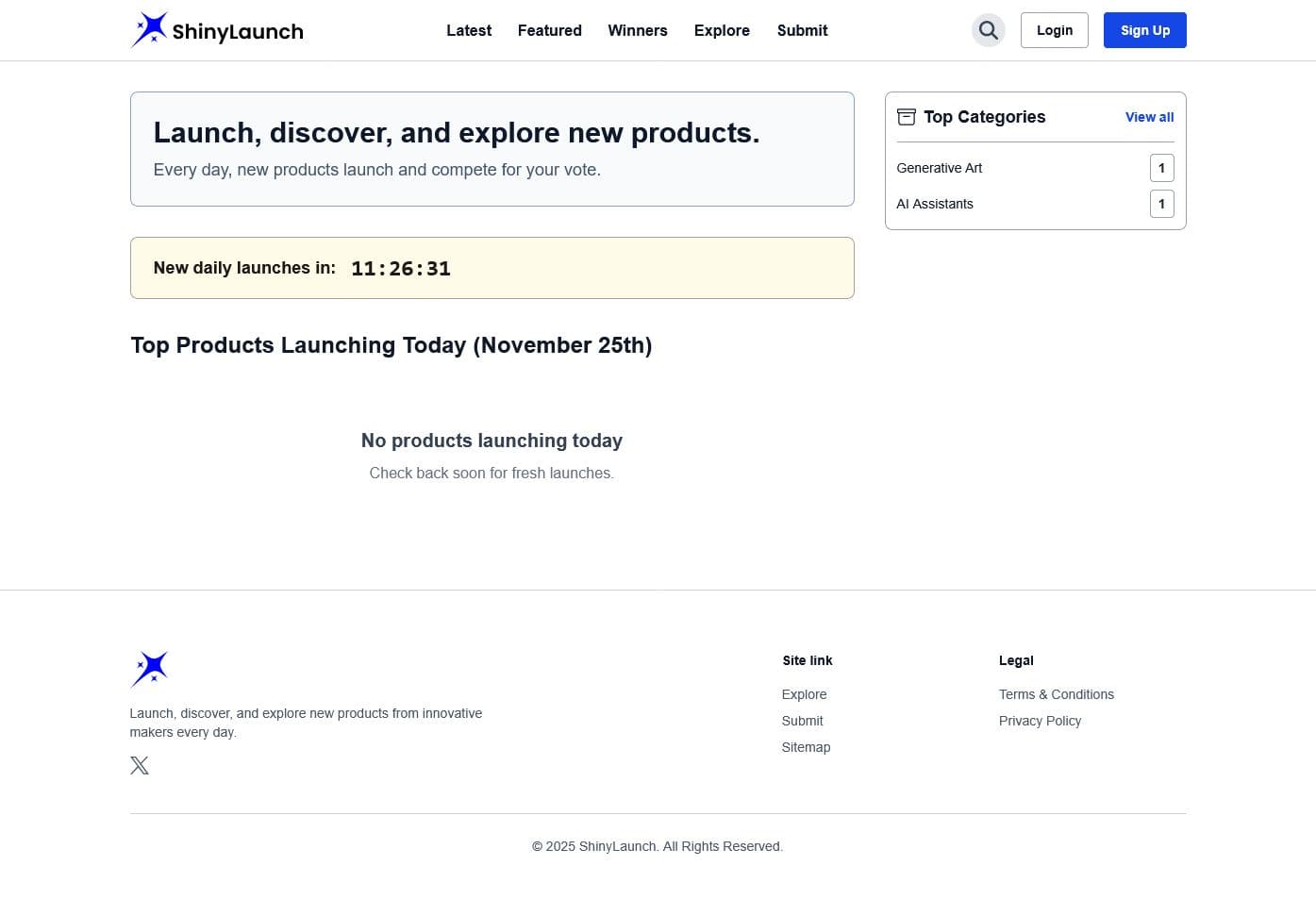Click the footer star logo icon
This screenshot has width=1316, height=916.
click(x=149, y=669)
